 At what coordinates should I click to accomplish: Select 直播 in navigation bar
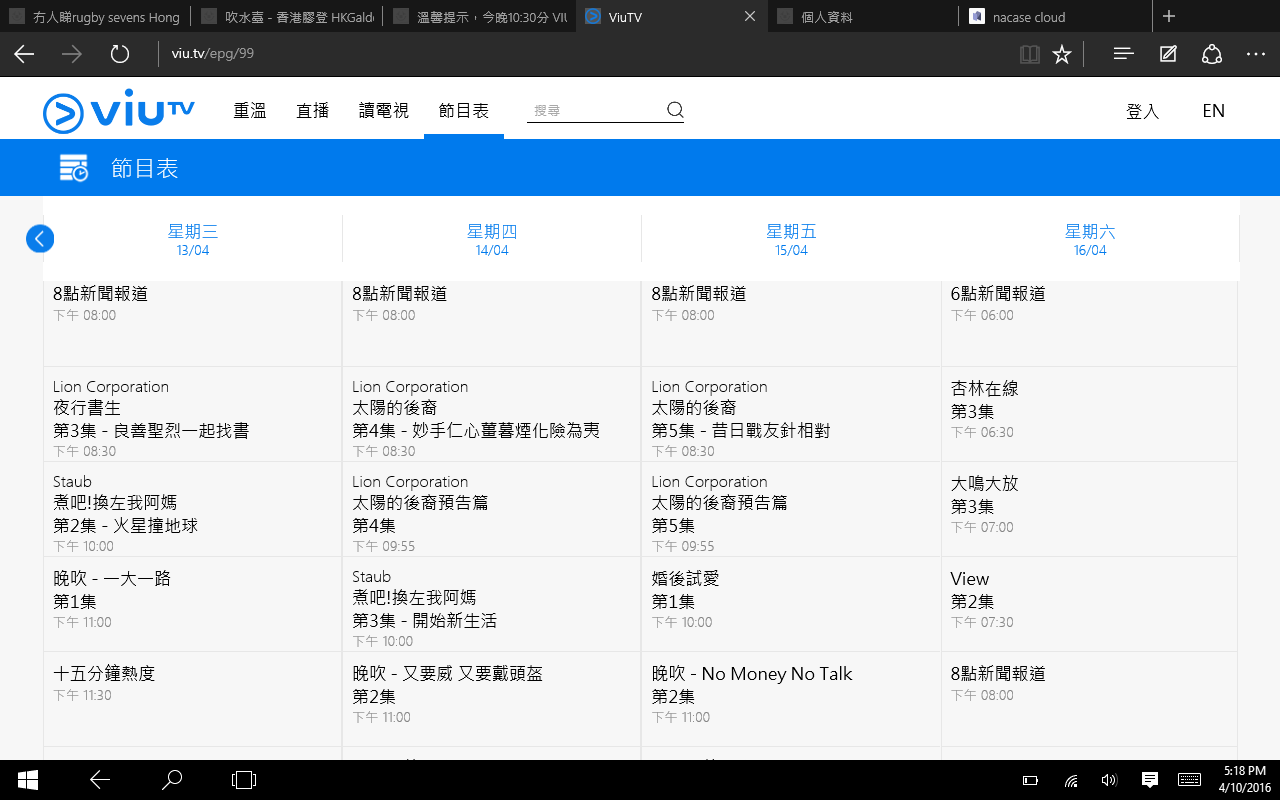(x=313, y=111)
